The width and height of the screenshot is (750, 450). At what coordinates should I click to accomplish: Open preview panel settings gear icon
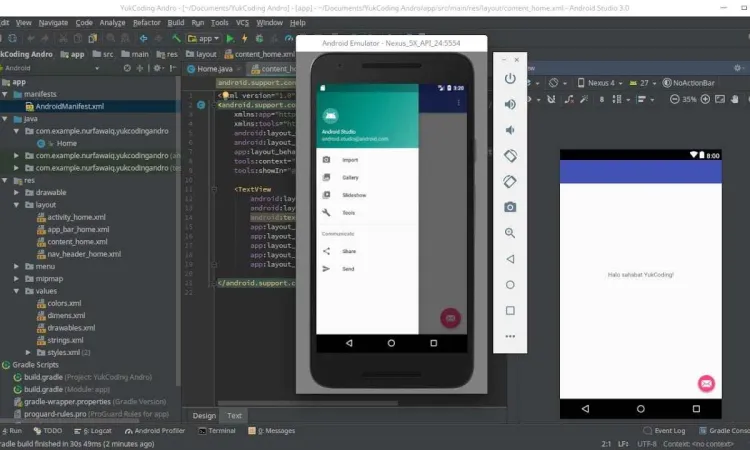738,68
